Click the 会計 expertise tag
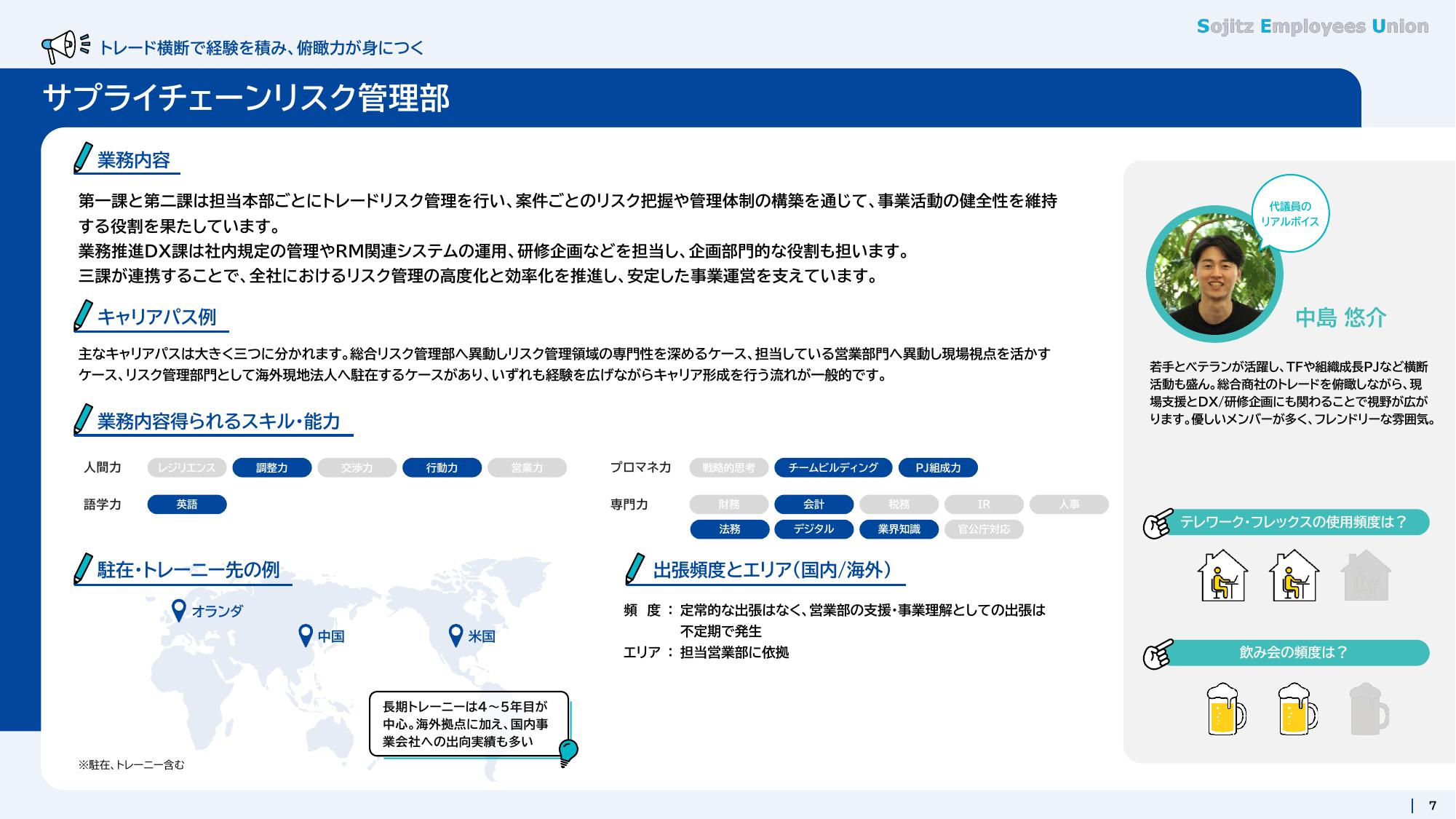 pyautogui.click(x=814, y=505)
